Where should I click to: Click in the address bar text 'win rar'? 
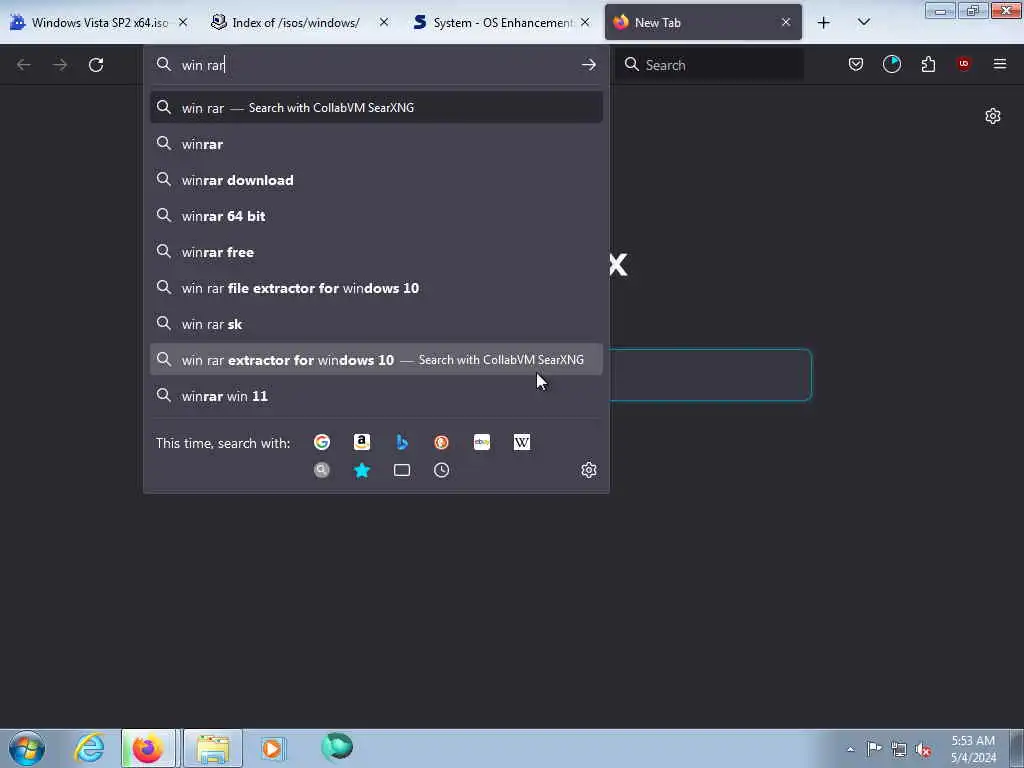pyautogui.click(x=202, y=65)
